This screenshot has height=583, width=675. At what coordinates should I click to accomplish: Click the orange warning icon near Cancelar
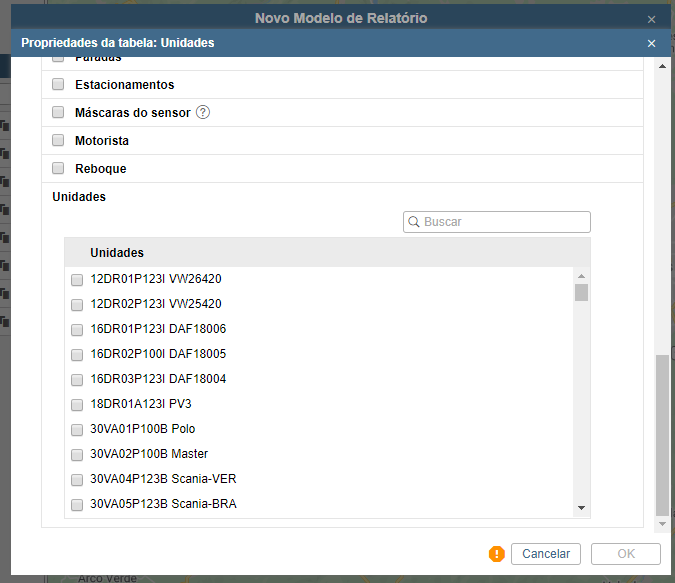tap(497, 554)
